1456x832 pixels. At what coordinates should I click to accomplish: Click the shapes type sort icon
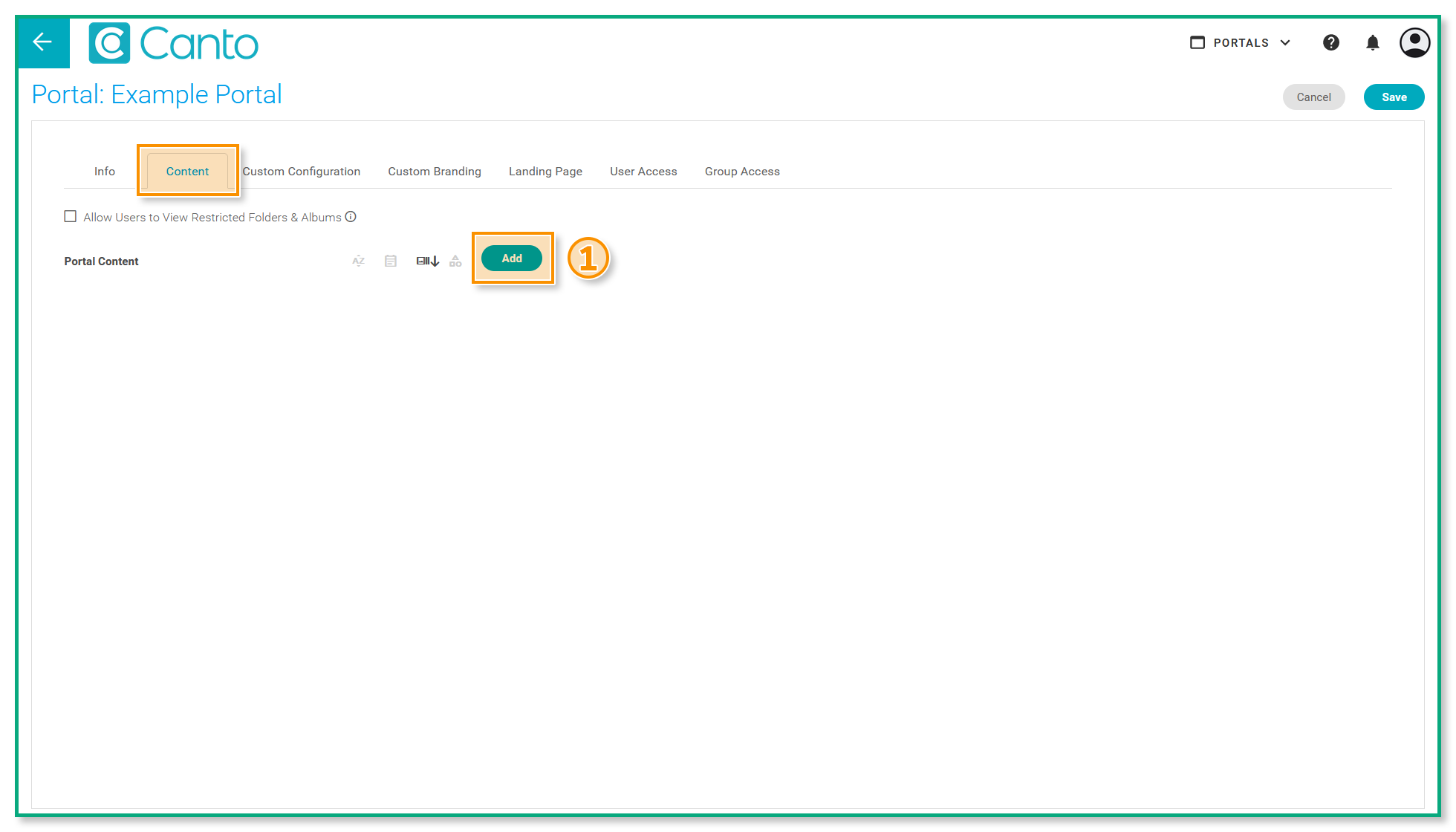[x=455, y=261]
